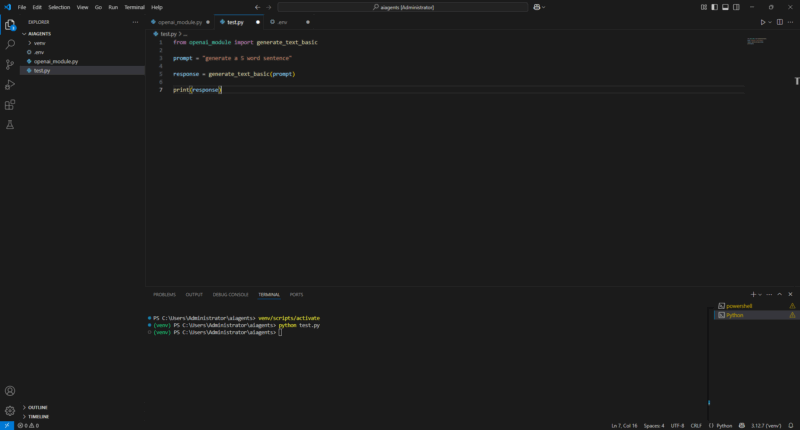
Task: Open terminal panel More Actions ellipsis
Action: (x=769, y=294)
